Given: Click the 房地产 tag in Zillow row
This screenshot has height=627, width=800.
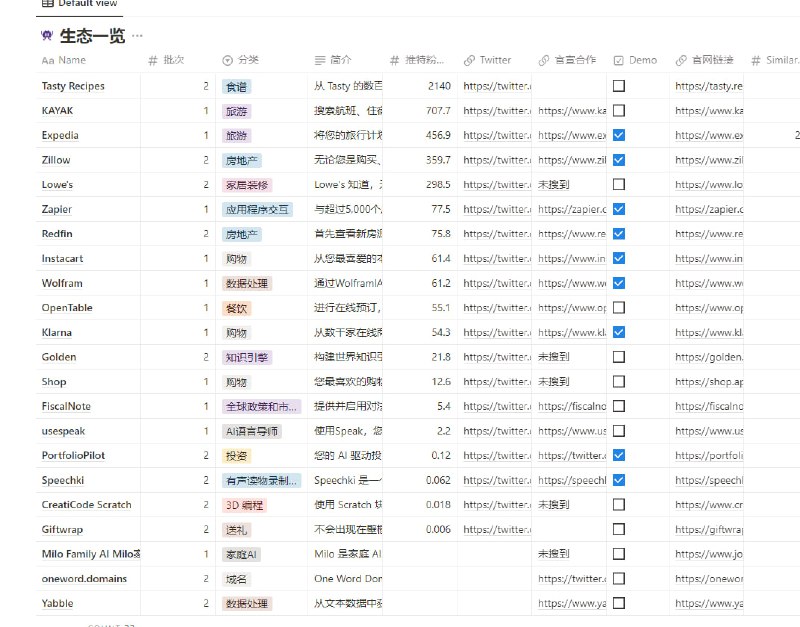Looking at the screenshot, I should pyautogui.click(x=242, y=160).
